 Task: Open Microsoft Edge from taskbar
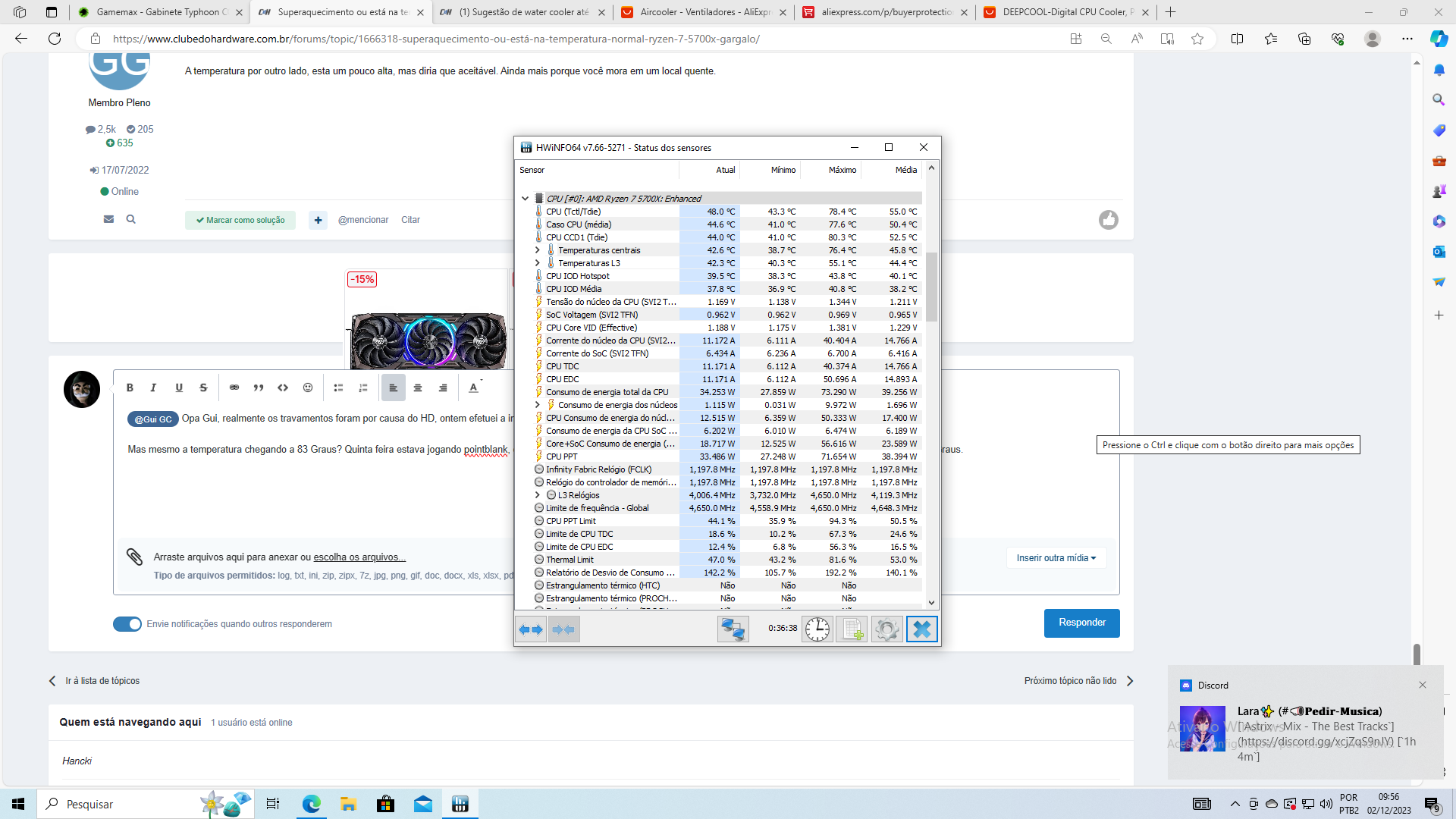[312, 804]
